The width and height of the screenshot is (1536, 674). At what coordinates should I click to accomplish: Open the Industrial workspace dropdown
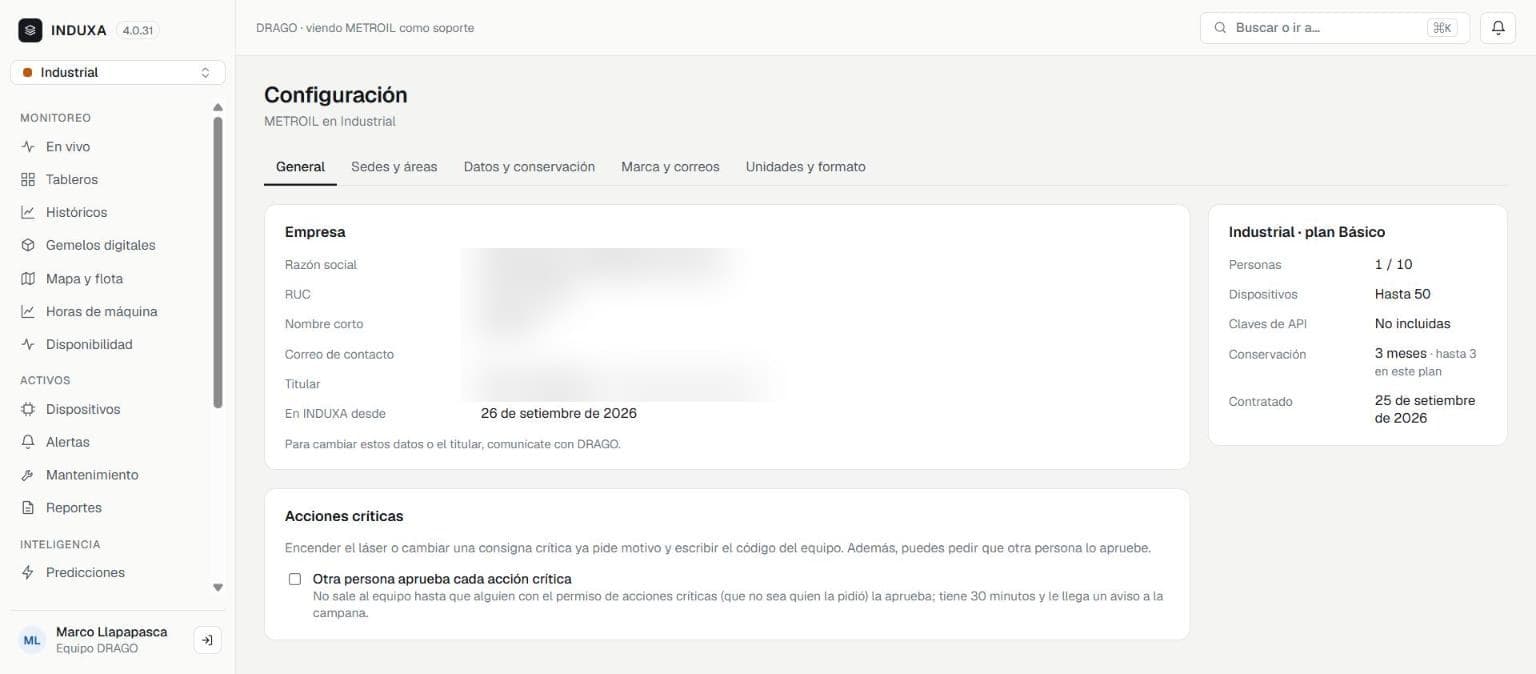118,73
